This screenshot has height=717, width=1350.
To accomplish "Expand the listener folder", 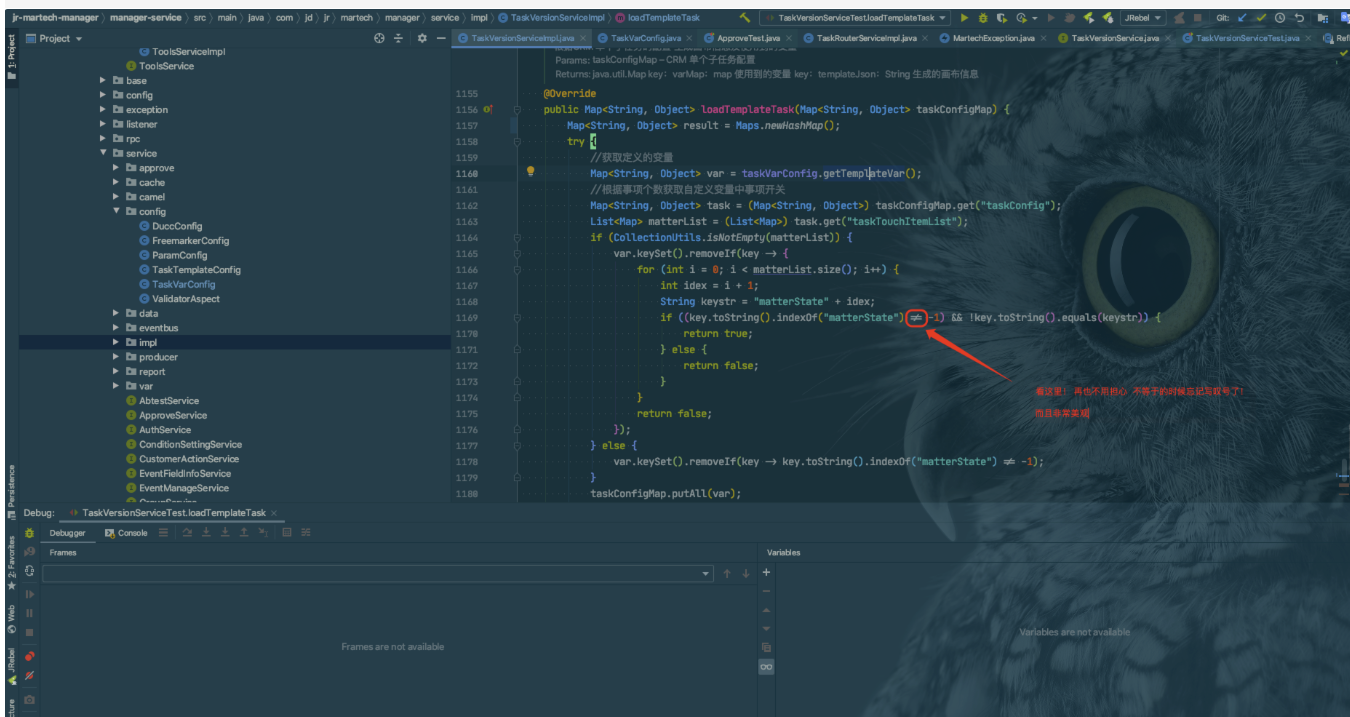I will pyautogui.click(x=104, y=124).
